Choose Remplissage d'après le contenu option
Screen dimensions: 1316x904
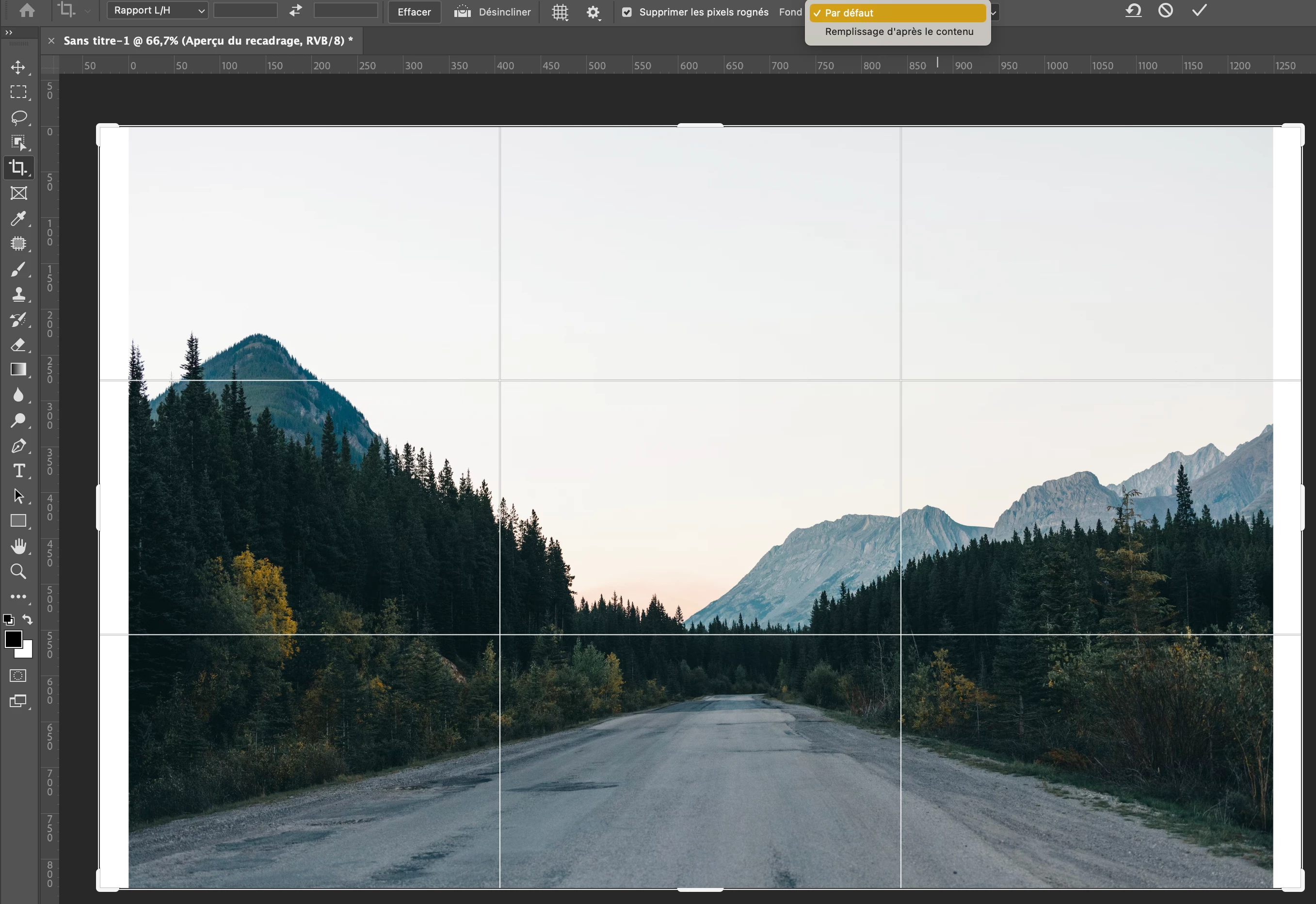[899, 32]
